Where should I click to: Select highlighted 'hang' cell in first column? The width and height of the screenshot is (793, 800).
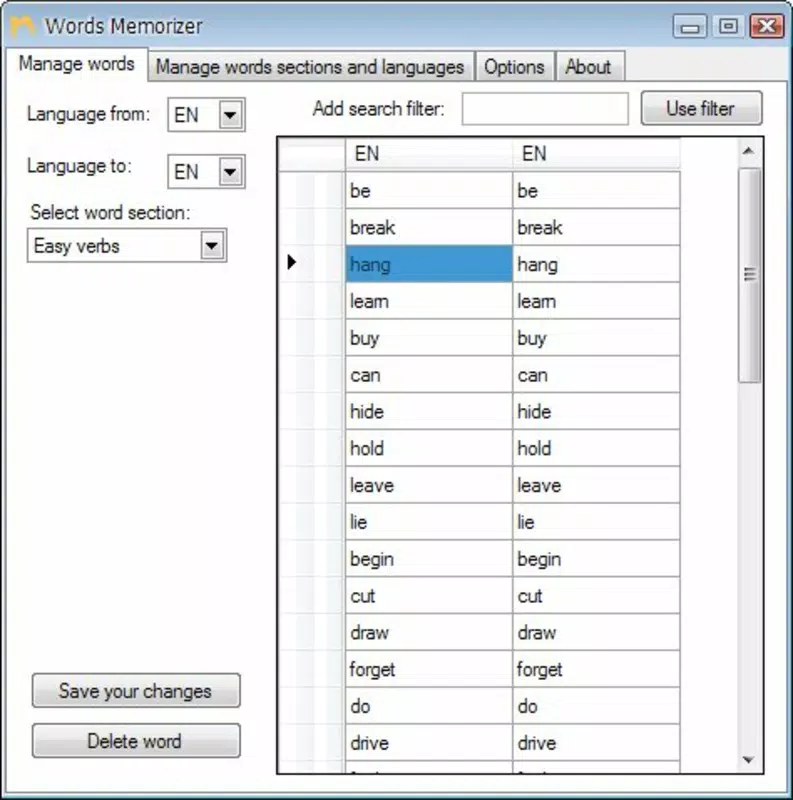coord(429,264)
